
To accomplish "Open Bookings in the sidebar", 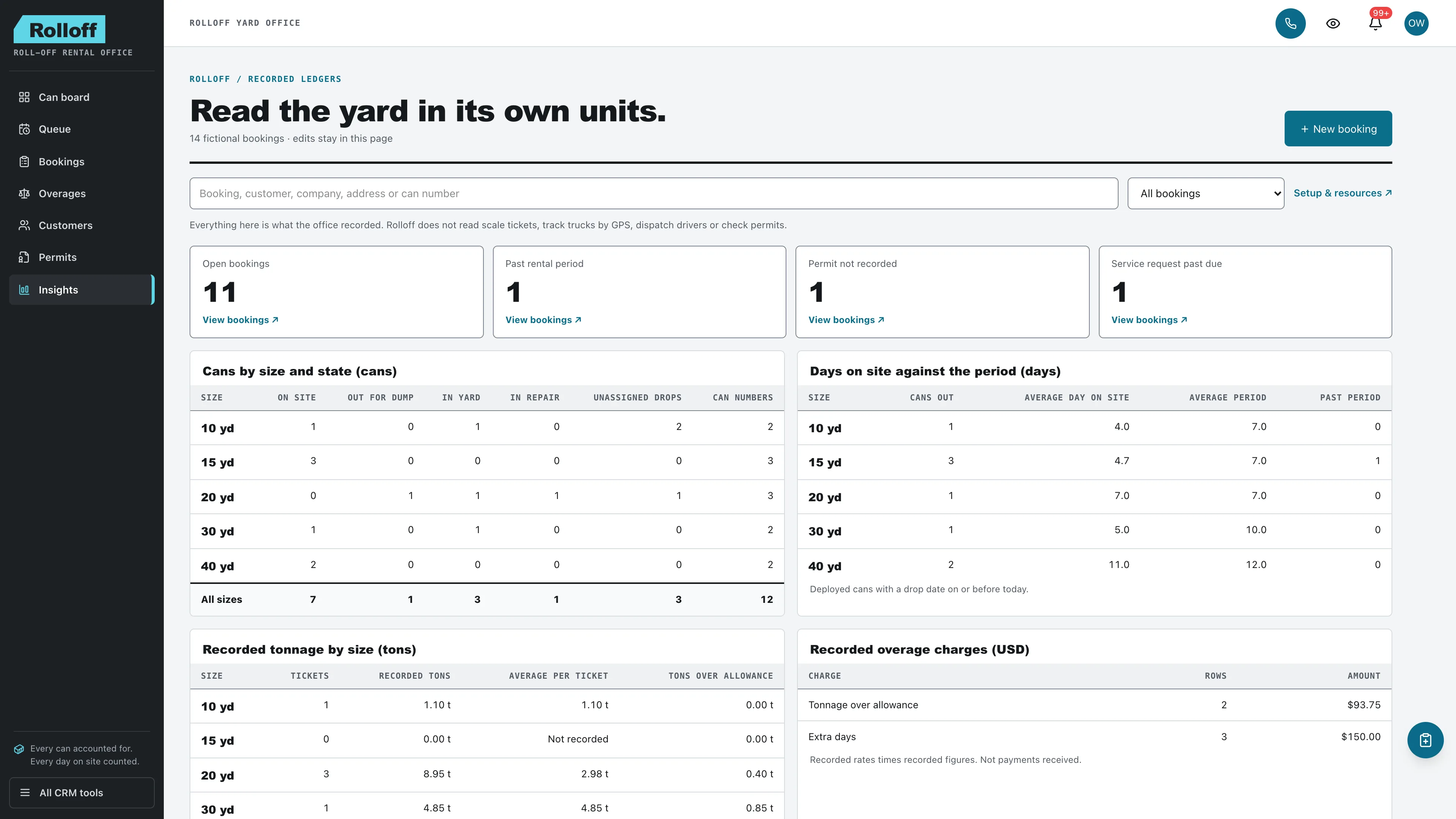I will click(x=82, y=162).
